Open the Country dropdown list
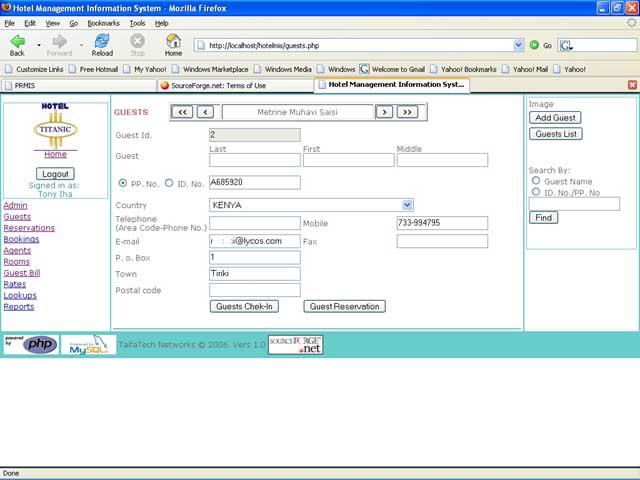Viewport: 640px width, 480px height. (x=407, y=205)
